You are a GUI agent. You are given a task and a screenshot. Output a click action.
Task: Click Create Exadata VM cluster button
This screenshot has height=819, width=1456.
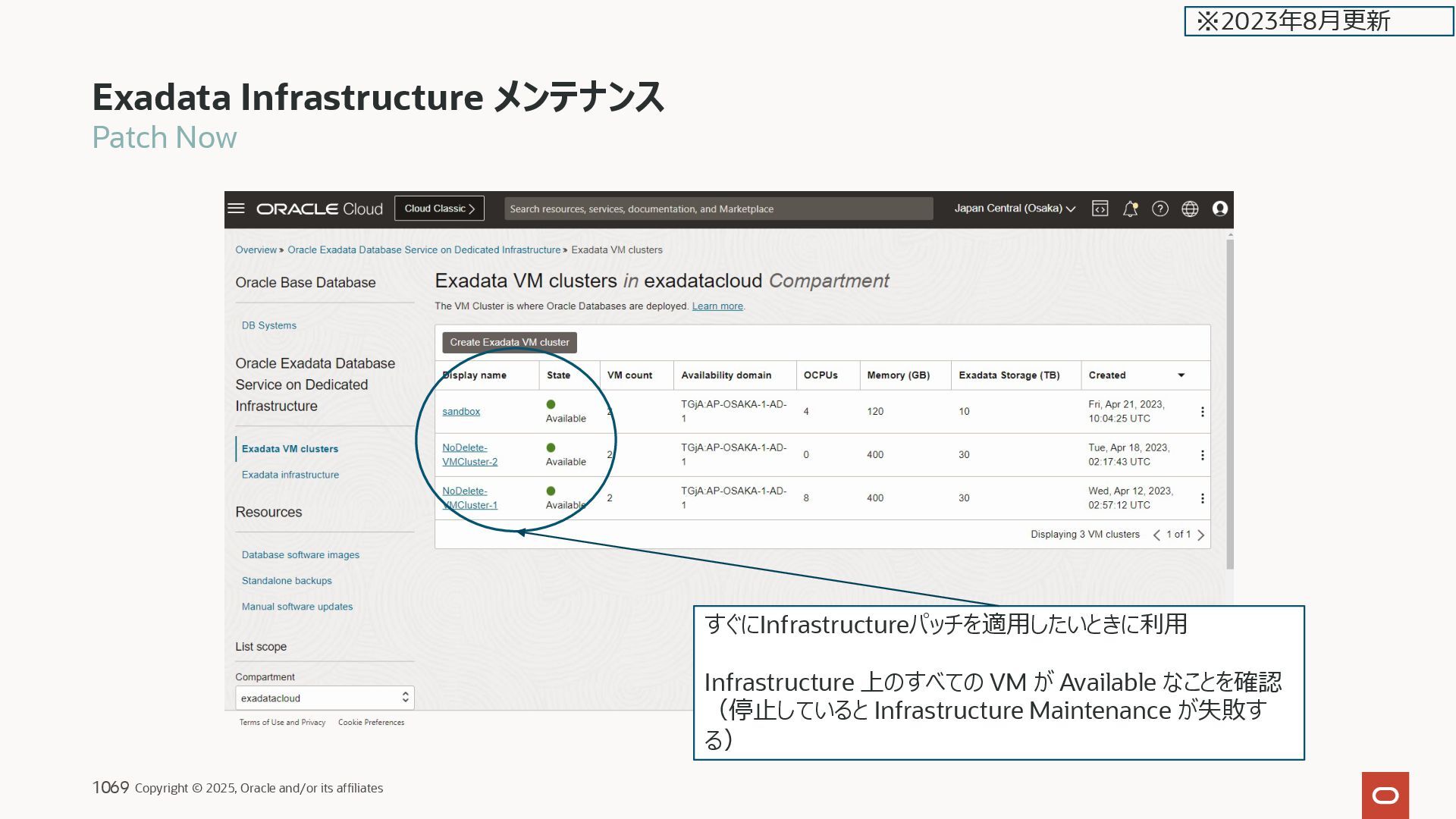tap(509, 343)
